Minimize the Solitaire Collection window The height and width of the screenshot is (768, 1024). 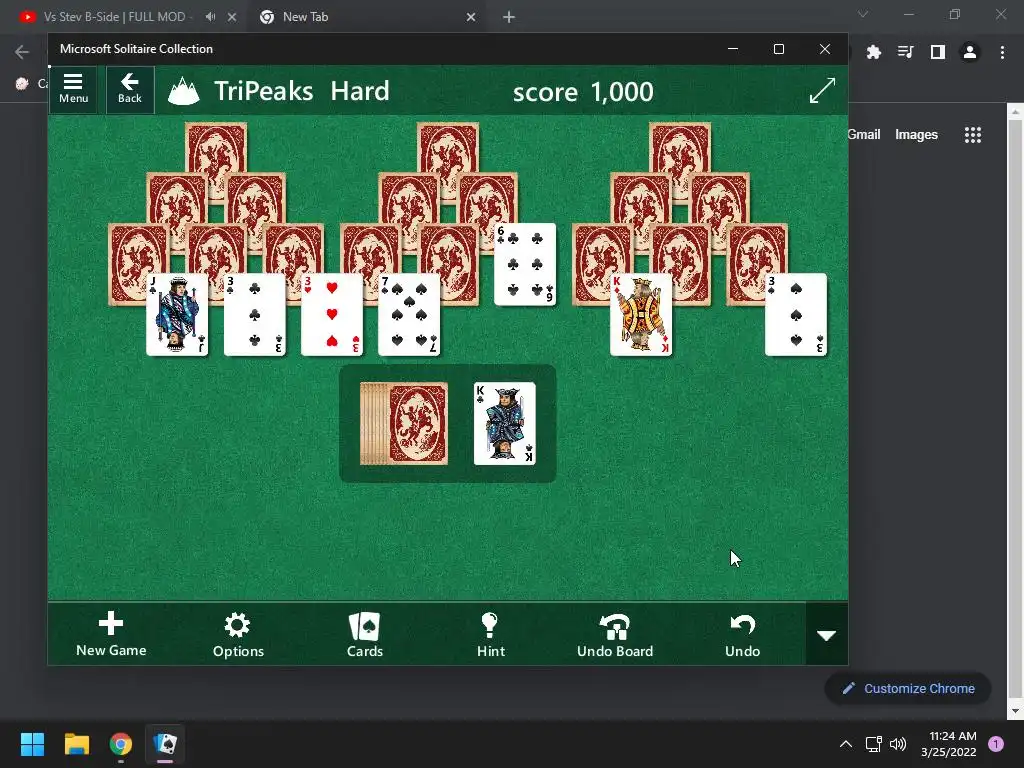tap(733, 49)
